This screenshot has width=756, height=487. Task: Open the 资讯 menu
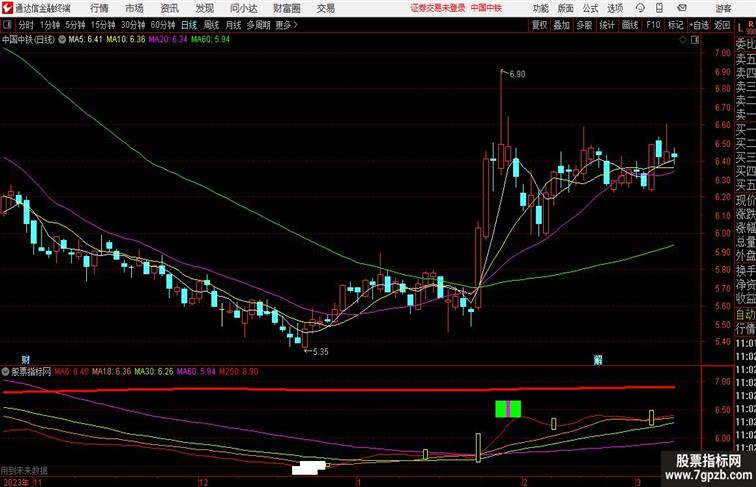170,8
